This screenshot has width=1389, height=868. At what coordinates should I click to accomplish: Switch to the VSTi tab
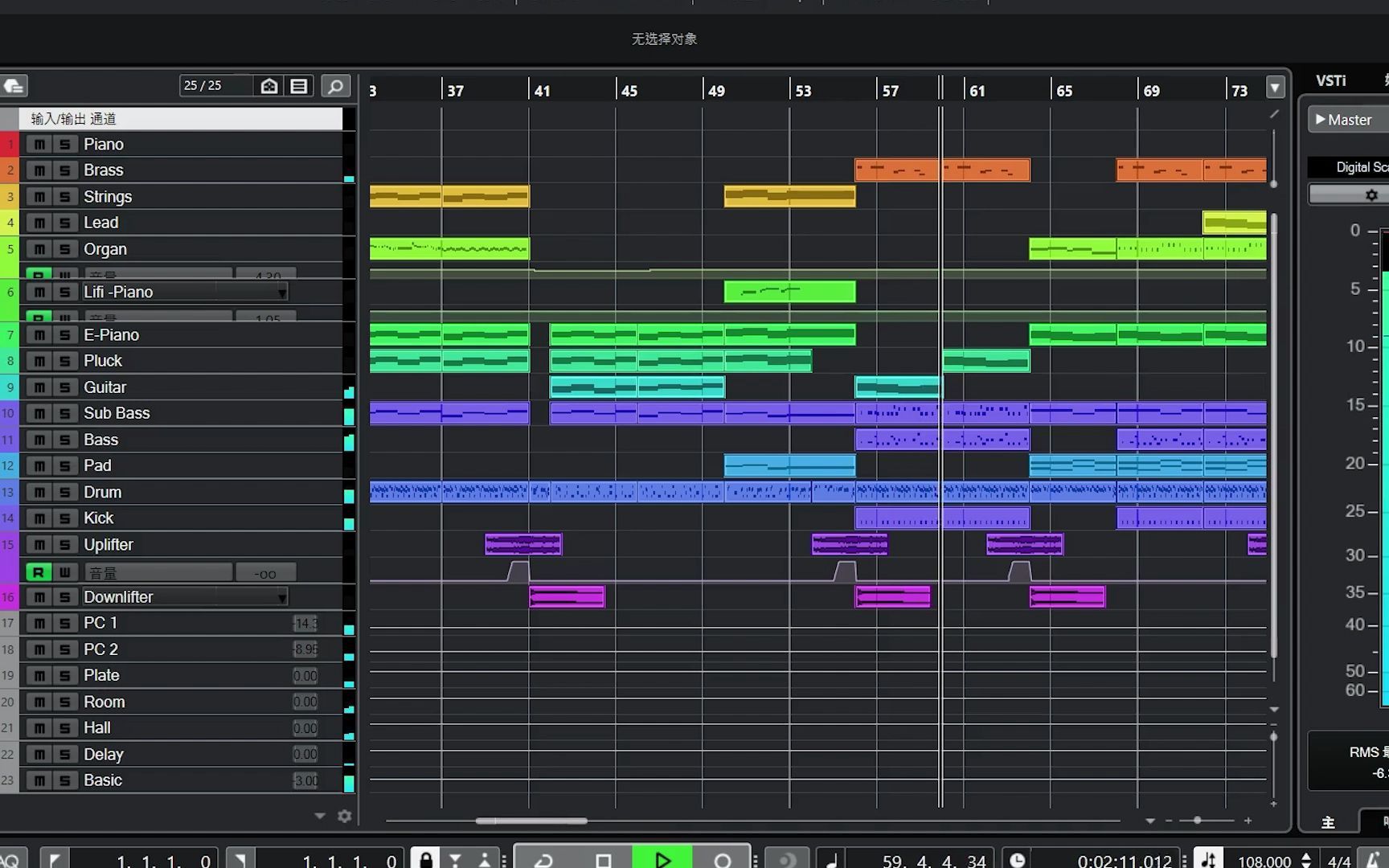coord(1331,80)
